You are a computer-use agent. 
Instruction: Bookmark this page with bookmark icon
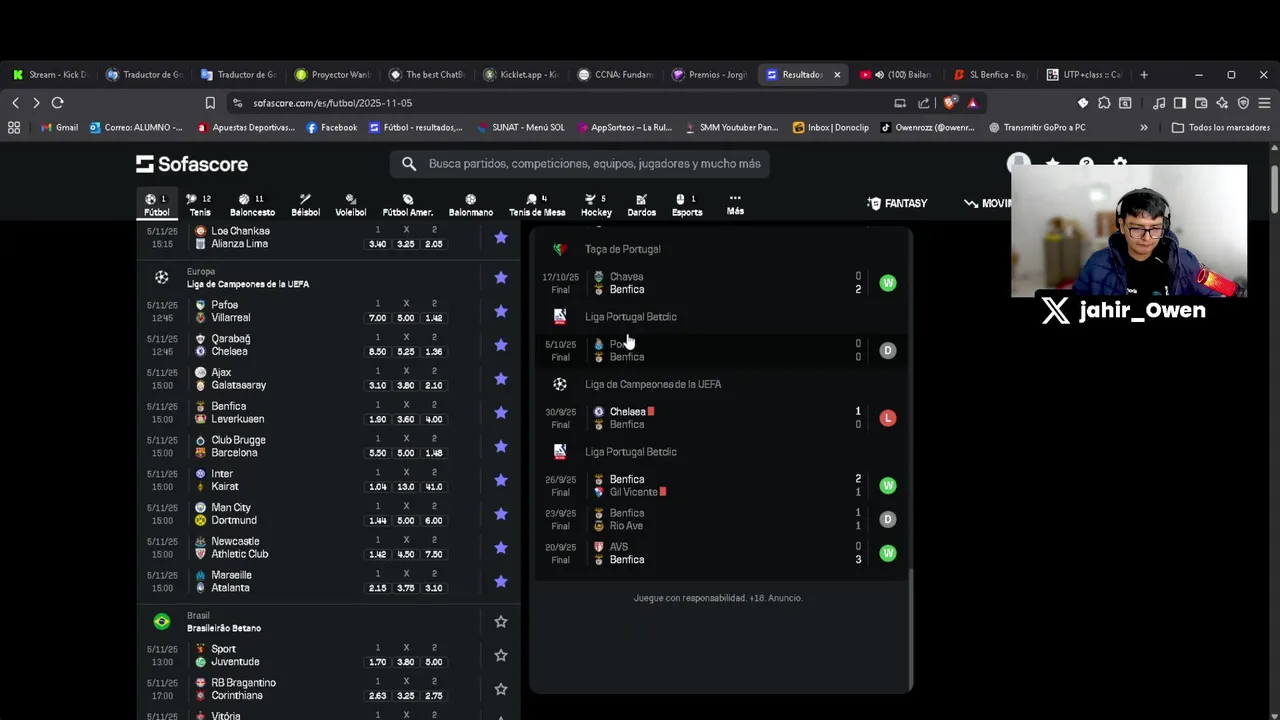click(210, 103)
